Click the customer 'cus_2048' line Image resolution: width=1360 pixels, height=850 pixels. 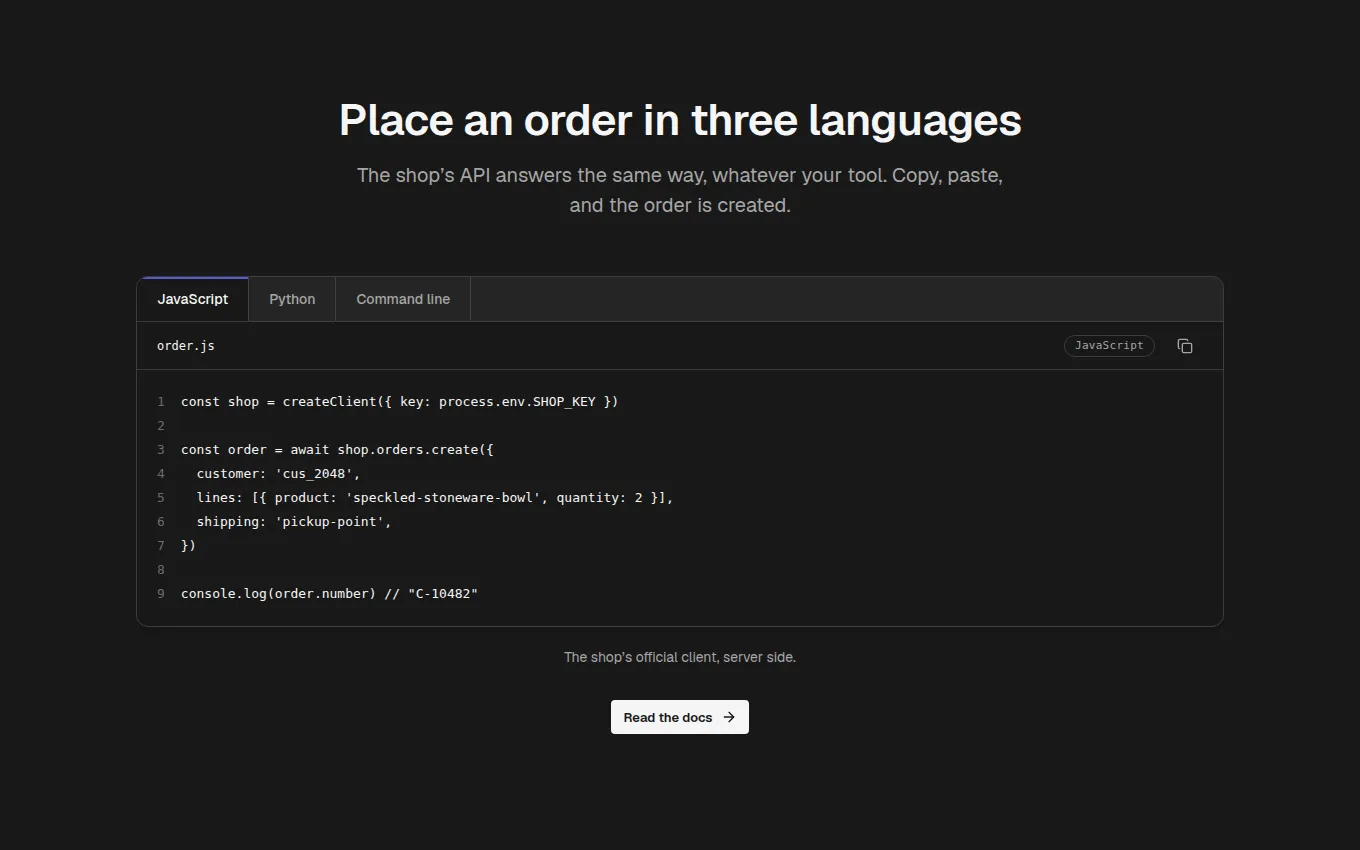point(278,474)
